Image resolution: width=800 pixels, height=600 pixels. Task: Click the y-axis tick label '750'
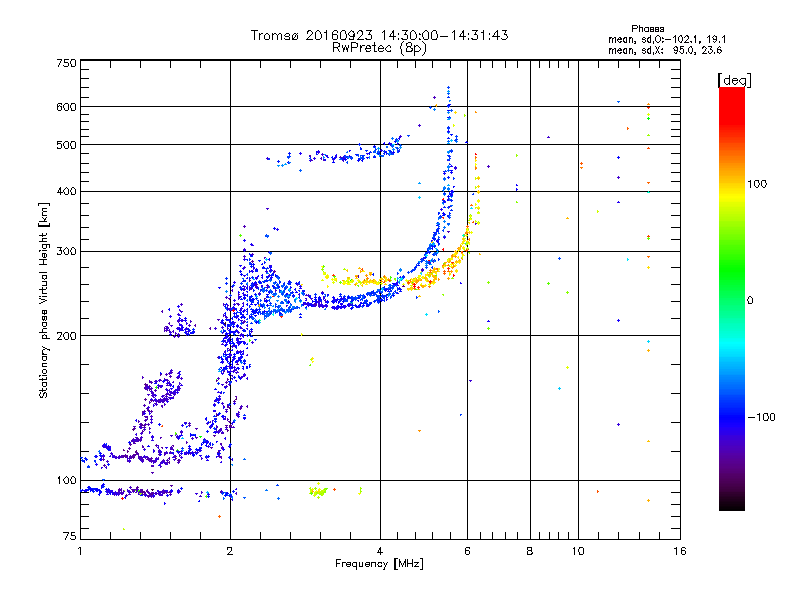(66, 63)
